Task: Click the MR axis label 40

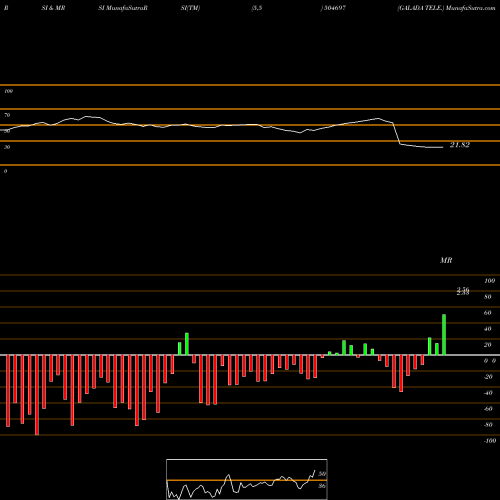Action: pos(488,329)
